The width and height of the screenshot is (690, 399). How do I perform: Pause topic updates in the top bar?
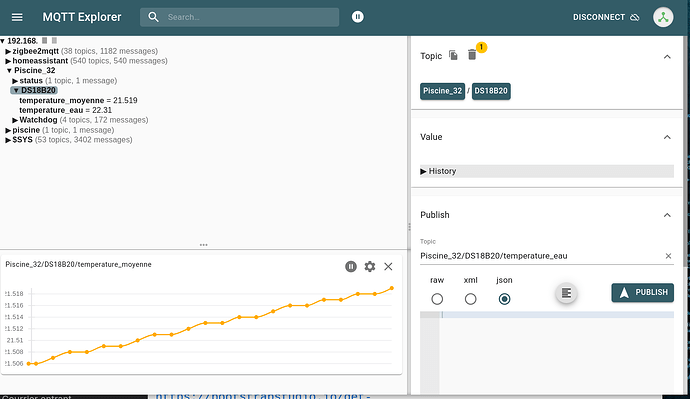[357, 17]
